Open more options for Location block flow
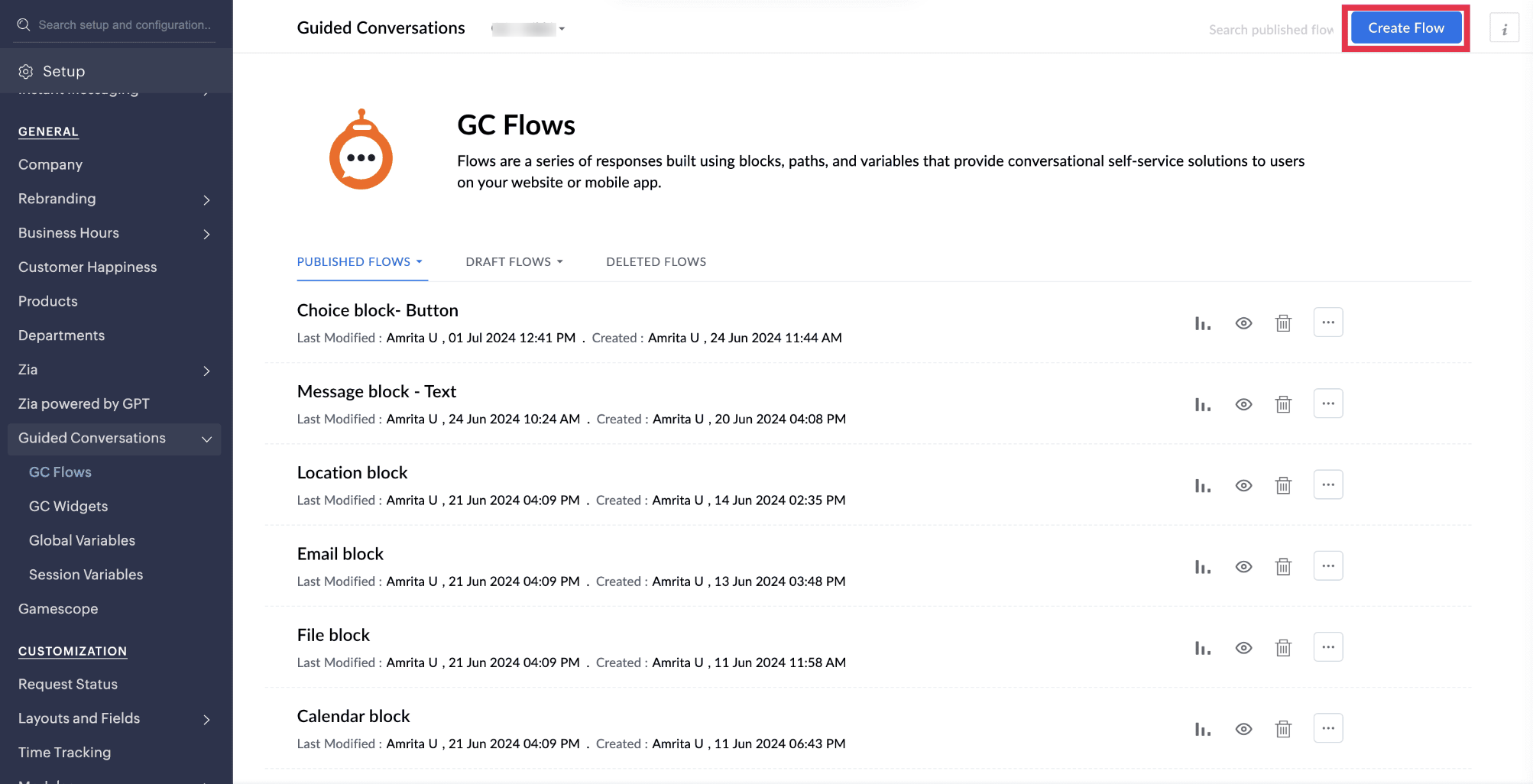This screenshot has width=1533, height=784. (1327, 485)
